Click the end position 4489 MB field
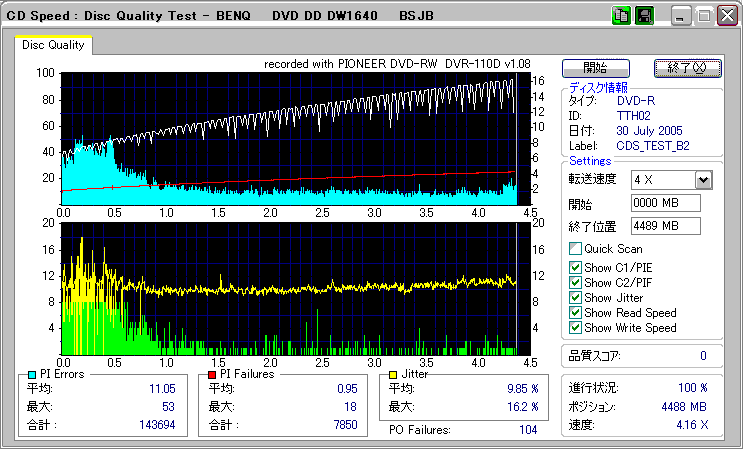This screenshot has width=743, height=449. click(x=665, y=226)
